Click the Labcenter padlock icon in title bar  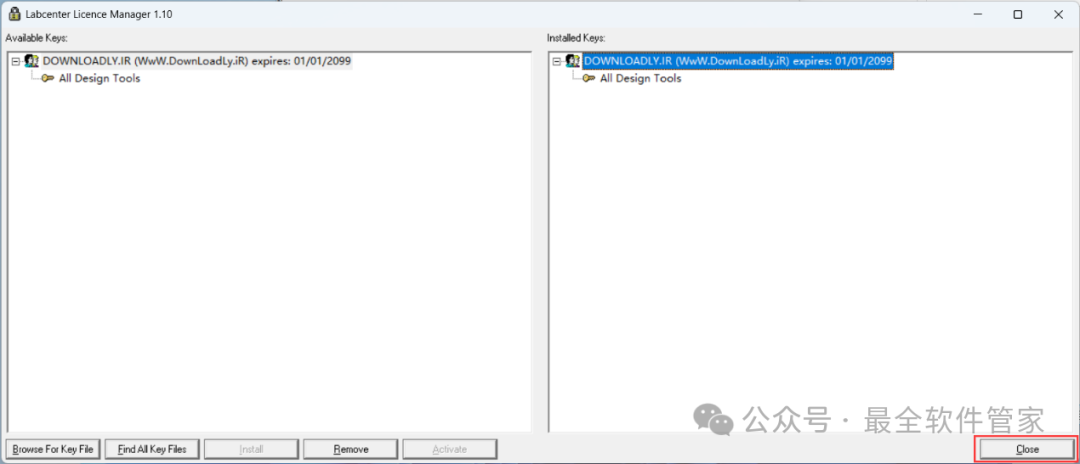pyautogui.click(x=13, y=14)
